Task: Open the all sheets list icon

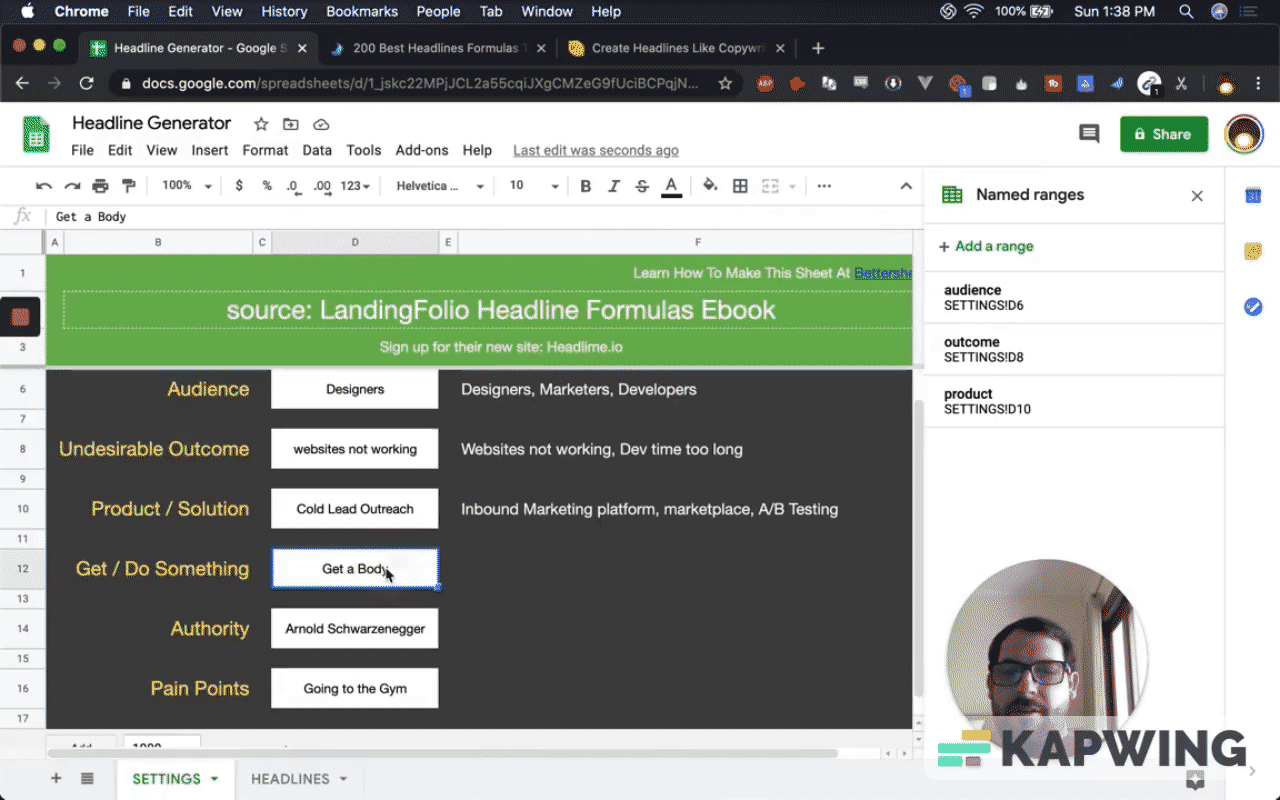Action: 87,779
